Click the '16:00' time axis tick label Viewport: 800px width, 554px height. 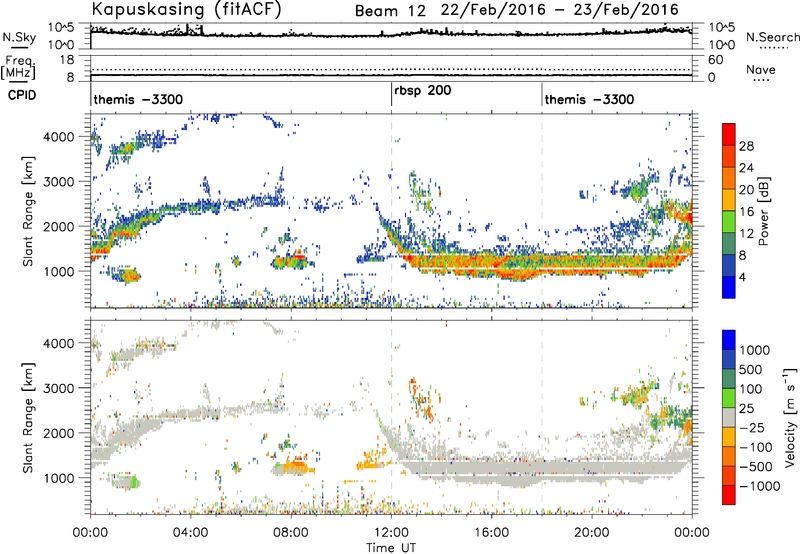491,533
